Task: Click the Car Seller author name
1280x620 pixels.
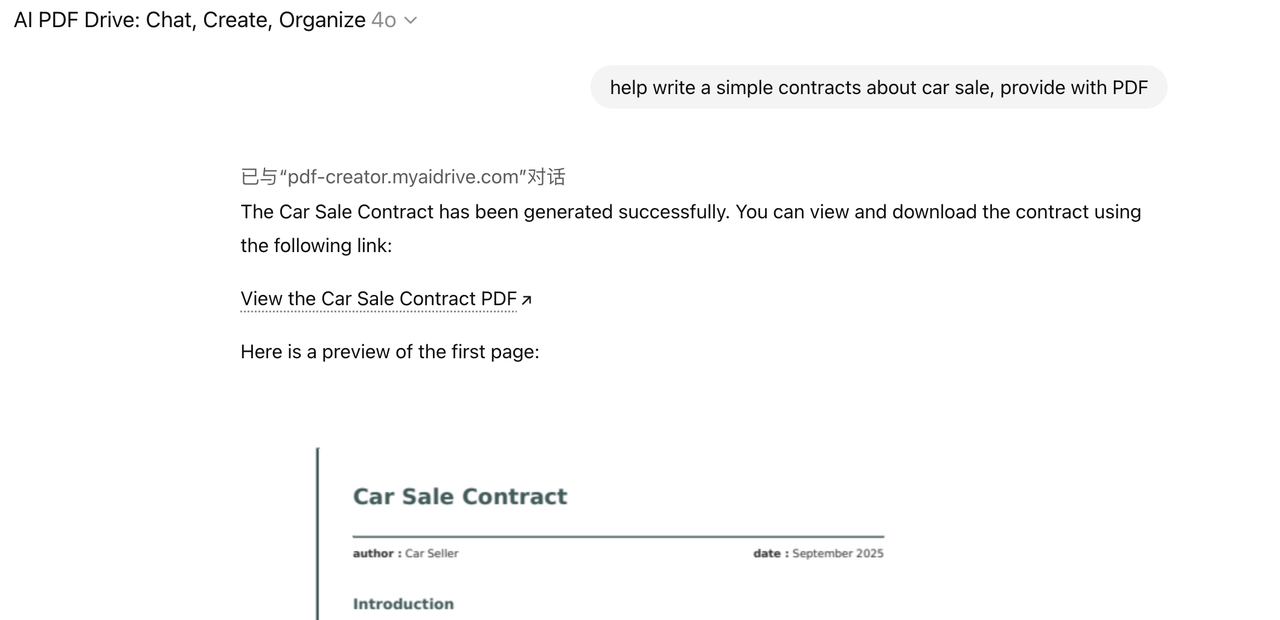Action: pos(432,553)
